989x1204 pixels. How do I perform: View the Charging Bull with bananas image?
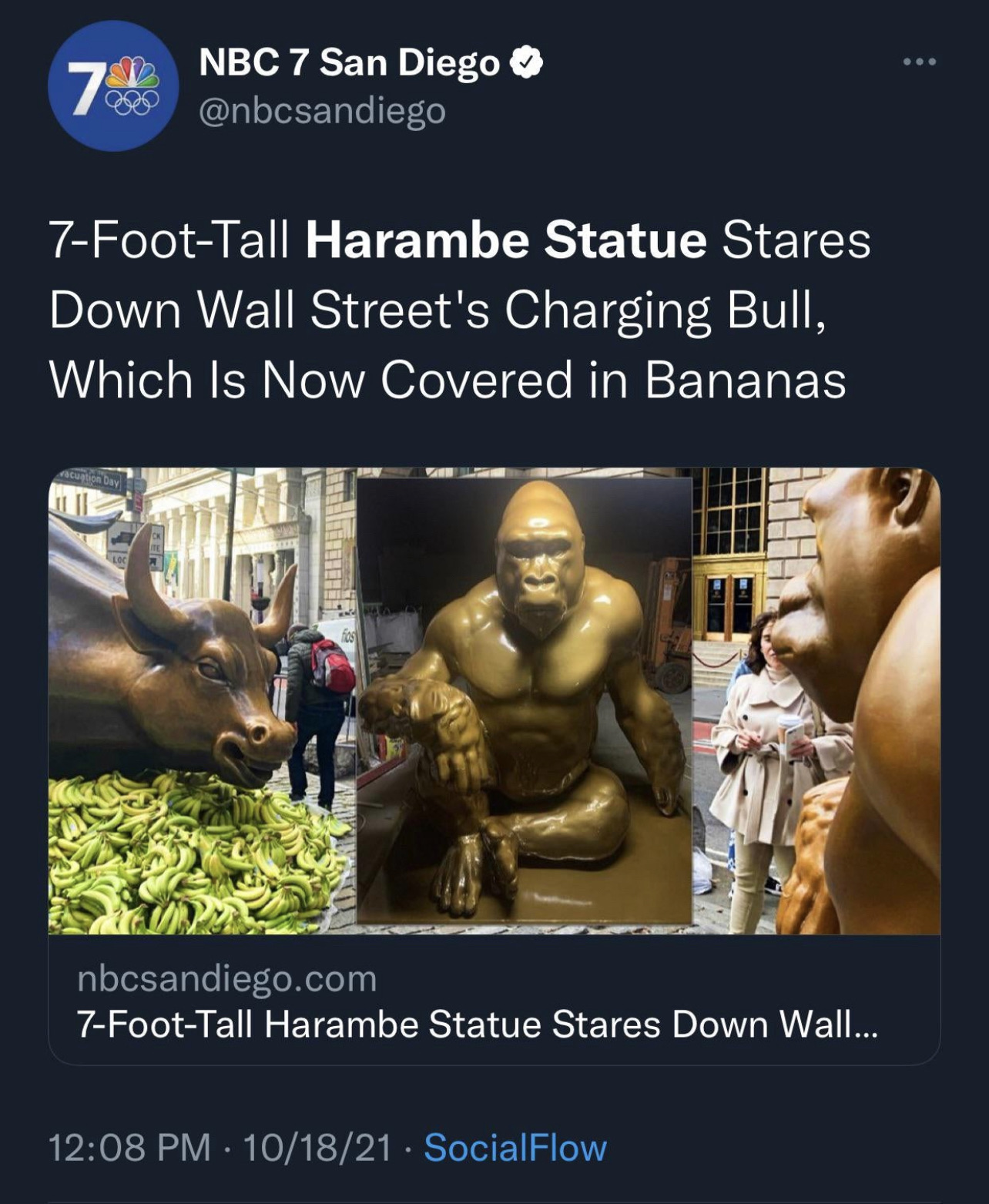tap(202, 701)
